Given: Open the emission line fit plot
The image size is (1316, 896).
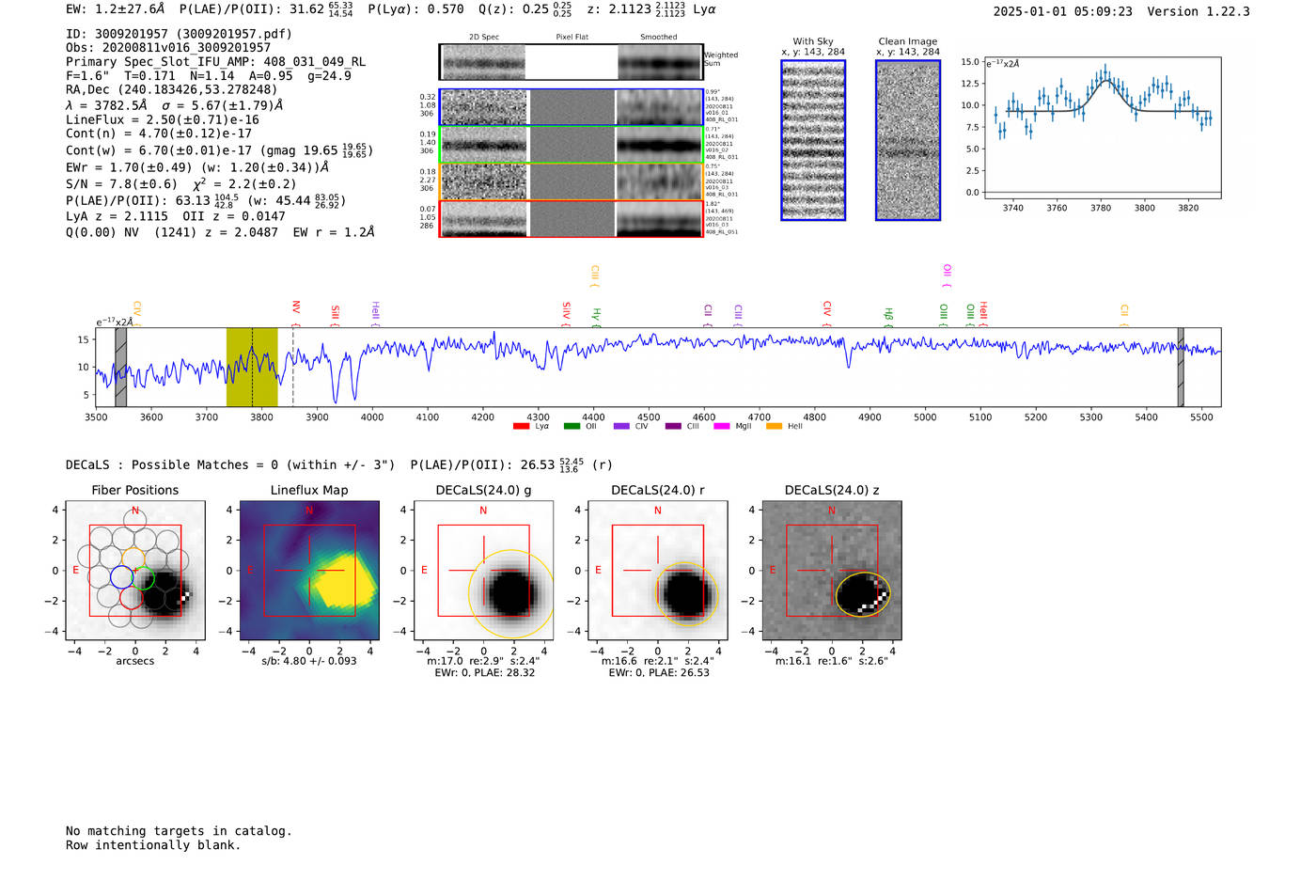Looking at the screenshot, I should 1102,129.
